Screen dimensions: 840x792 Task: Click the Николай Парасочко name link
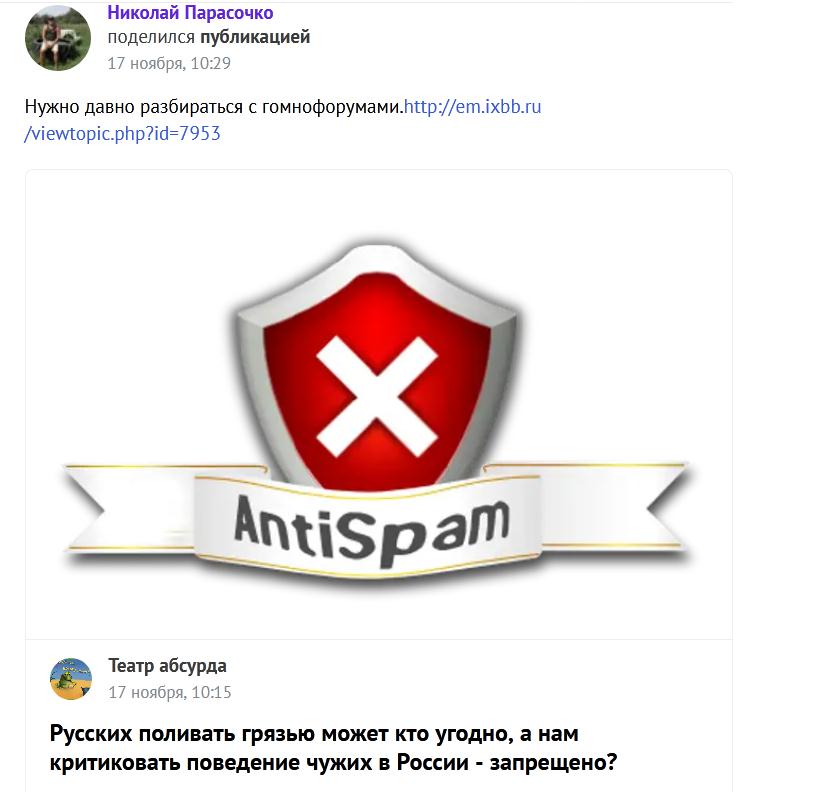[190, 12]
